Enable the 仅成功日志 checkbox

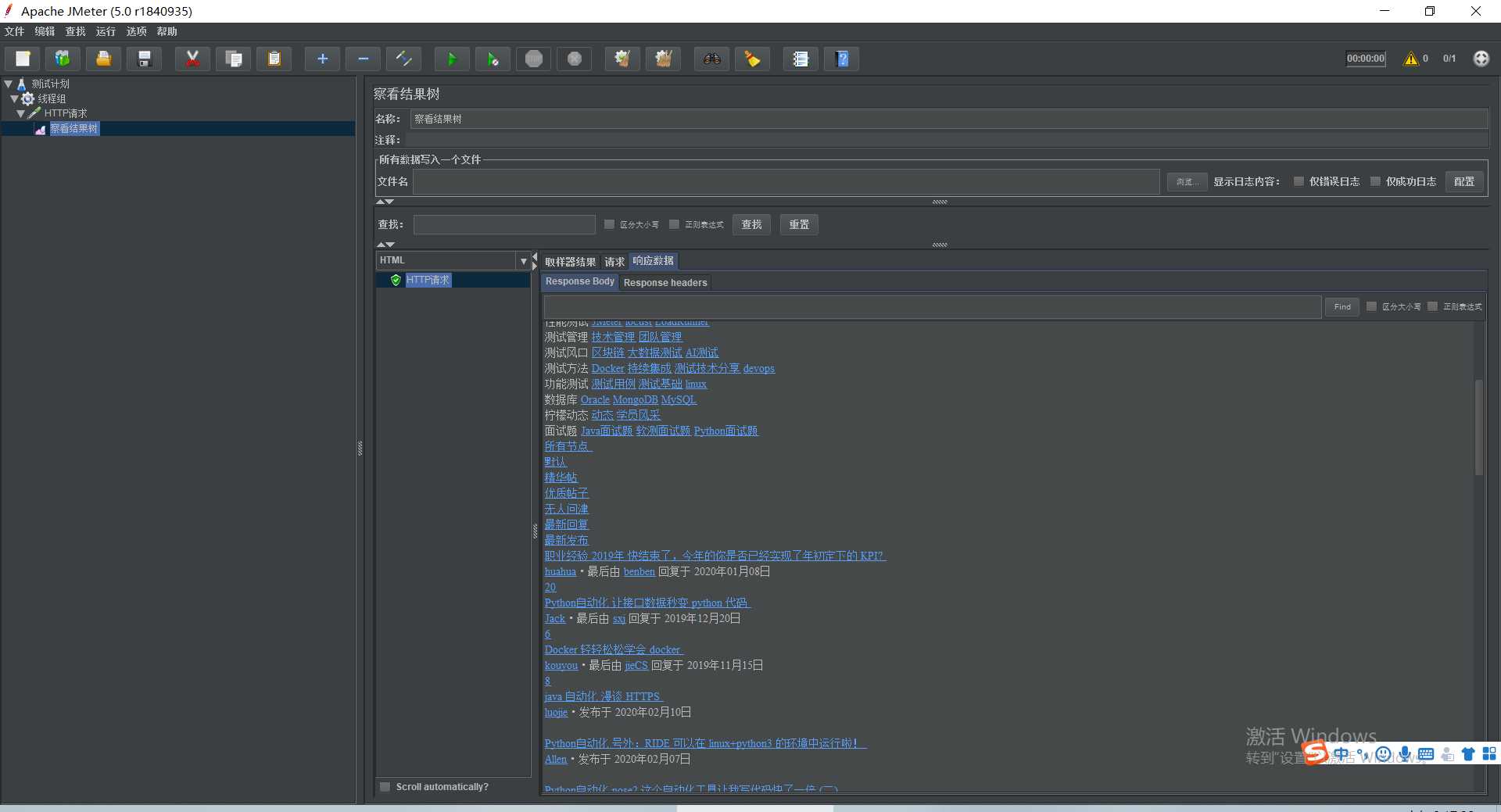click(1375, 181)
